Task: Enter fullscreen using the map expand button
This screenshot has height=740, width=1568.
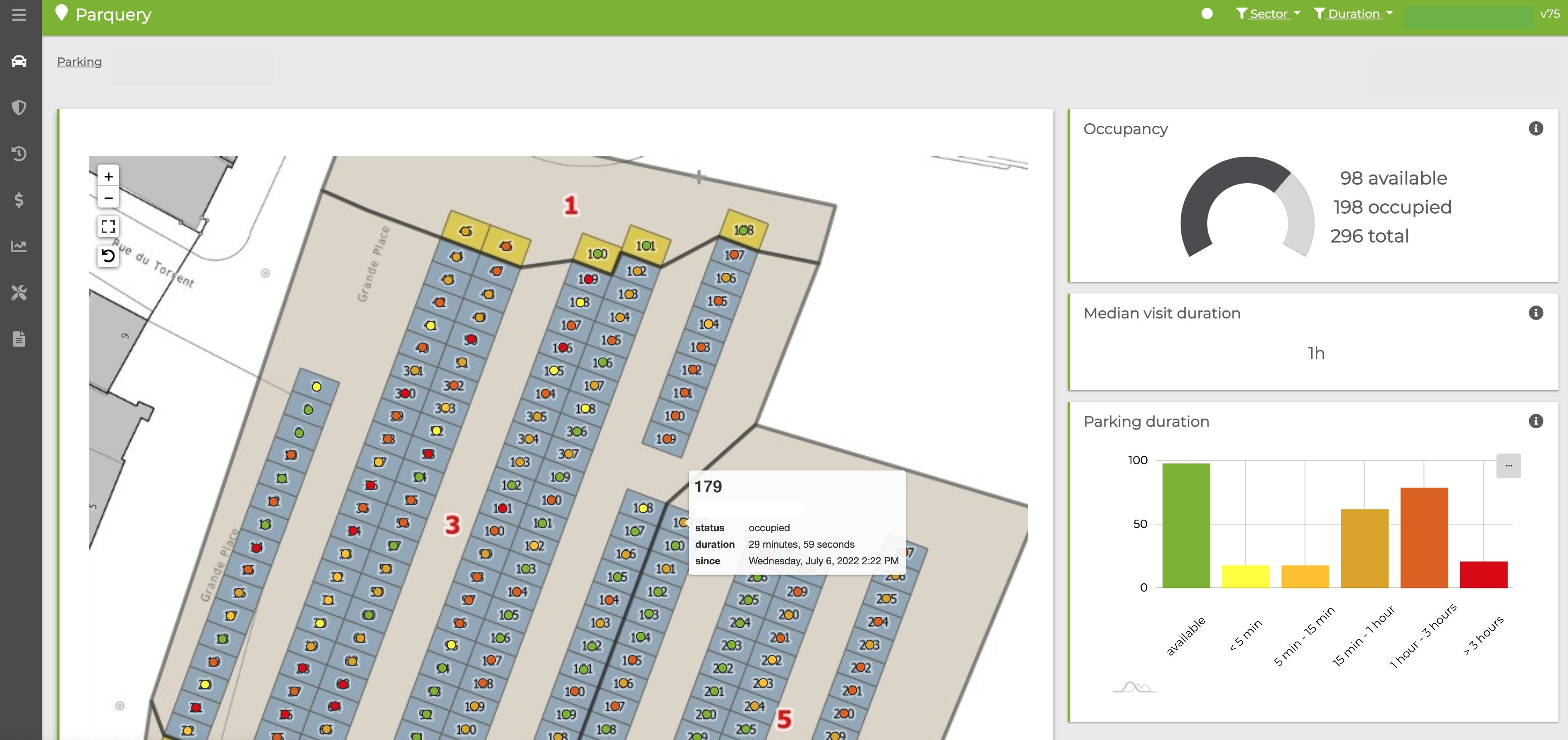Action: pyautogui.click(x=108, y=227)
